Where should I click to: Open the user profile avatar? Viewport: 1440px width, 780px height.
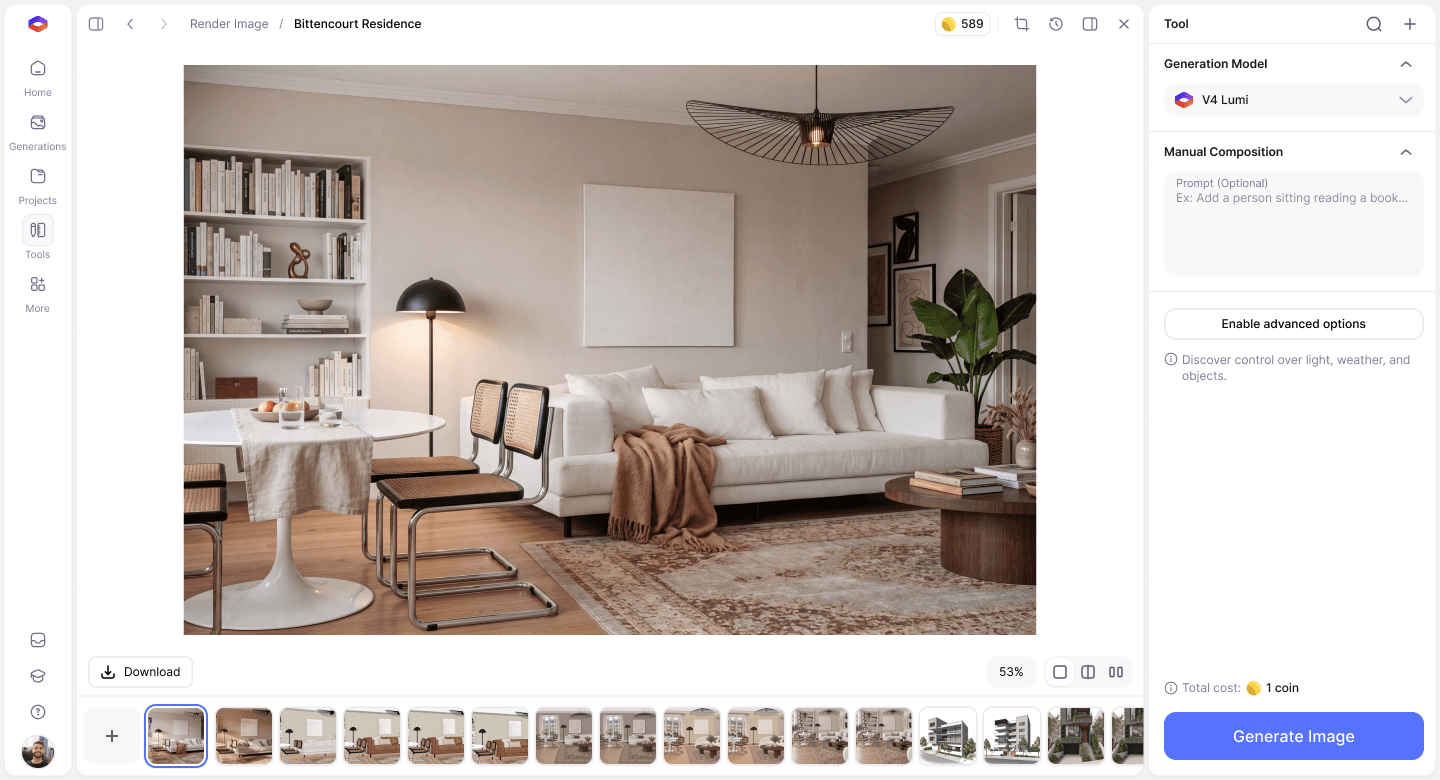[x=38, y=751]
